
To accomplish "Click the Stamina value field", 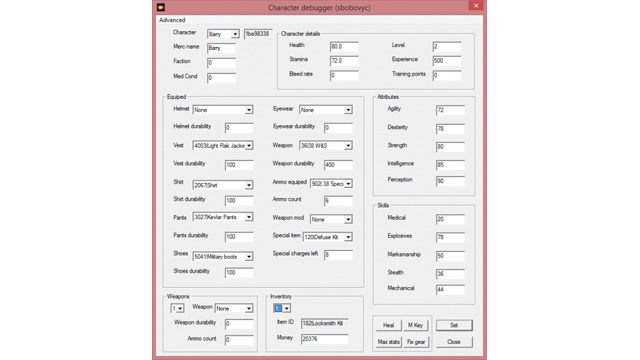I will tap(344, 61).
